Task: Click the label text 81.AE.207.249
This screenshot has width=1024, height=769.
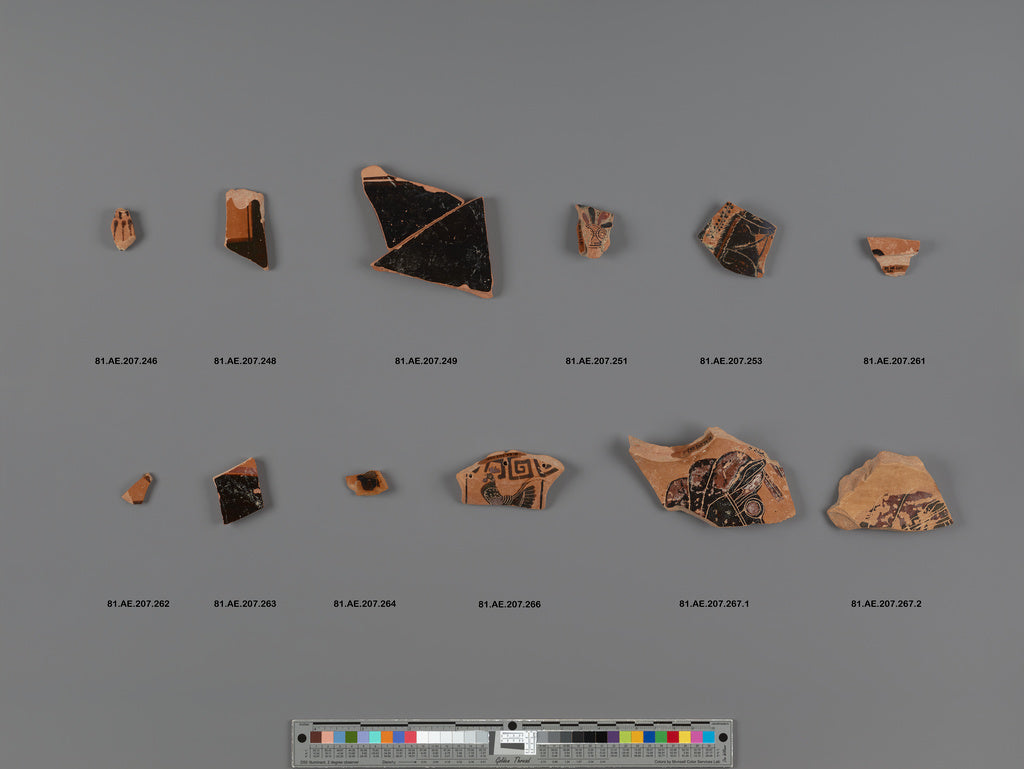Action: pyautogui.click(x=426, y=360)
